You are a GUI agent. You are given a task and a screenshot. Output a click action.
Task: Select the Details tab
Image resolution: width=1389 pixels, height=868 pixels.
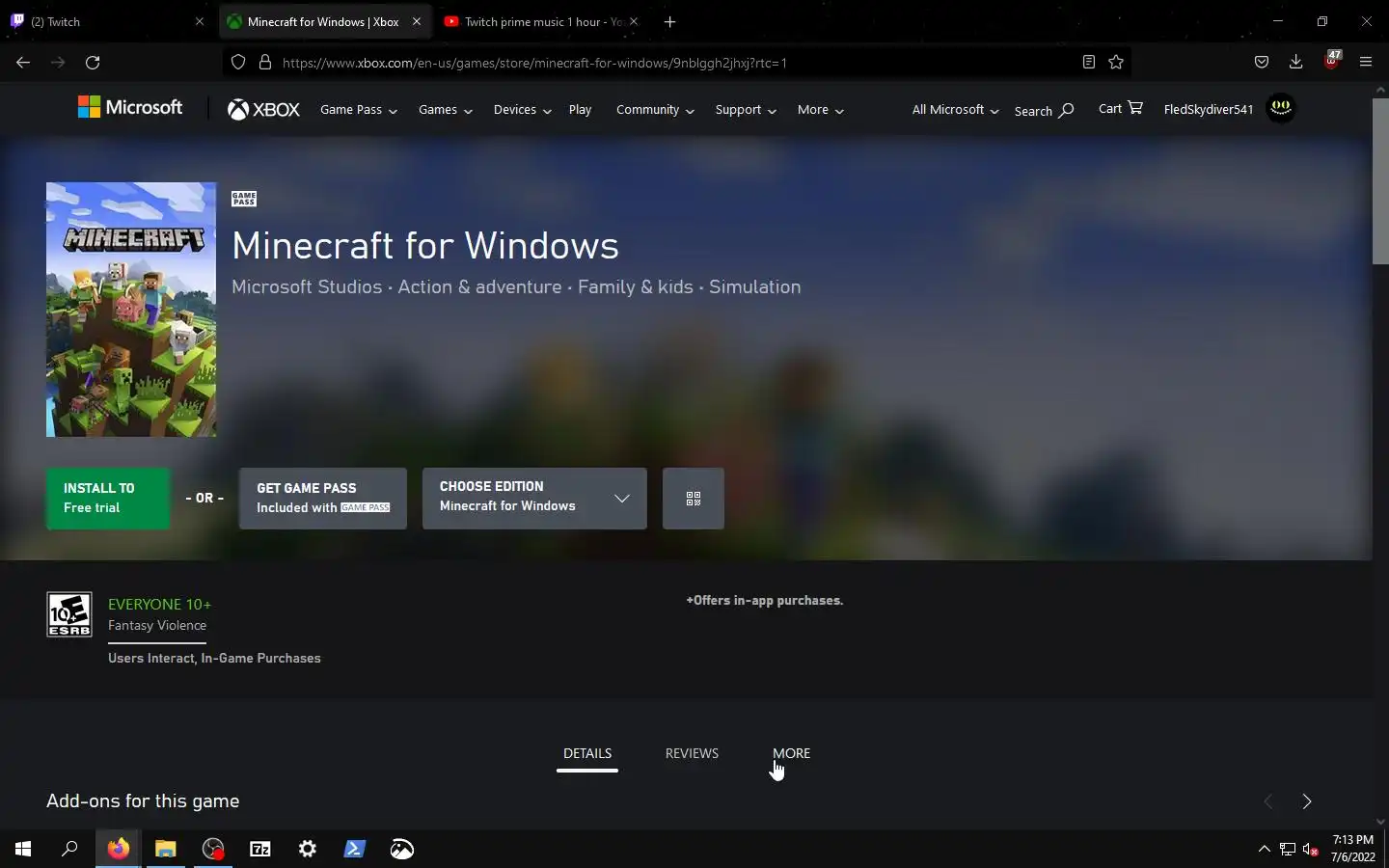(x=587, y=753)
